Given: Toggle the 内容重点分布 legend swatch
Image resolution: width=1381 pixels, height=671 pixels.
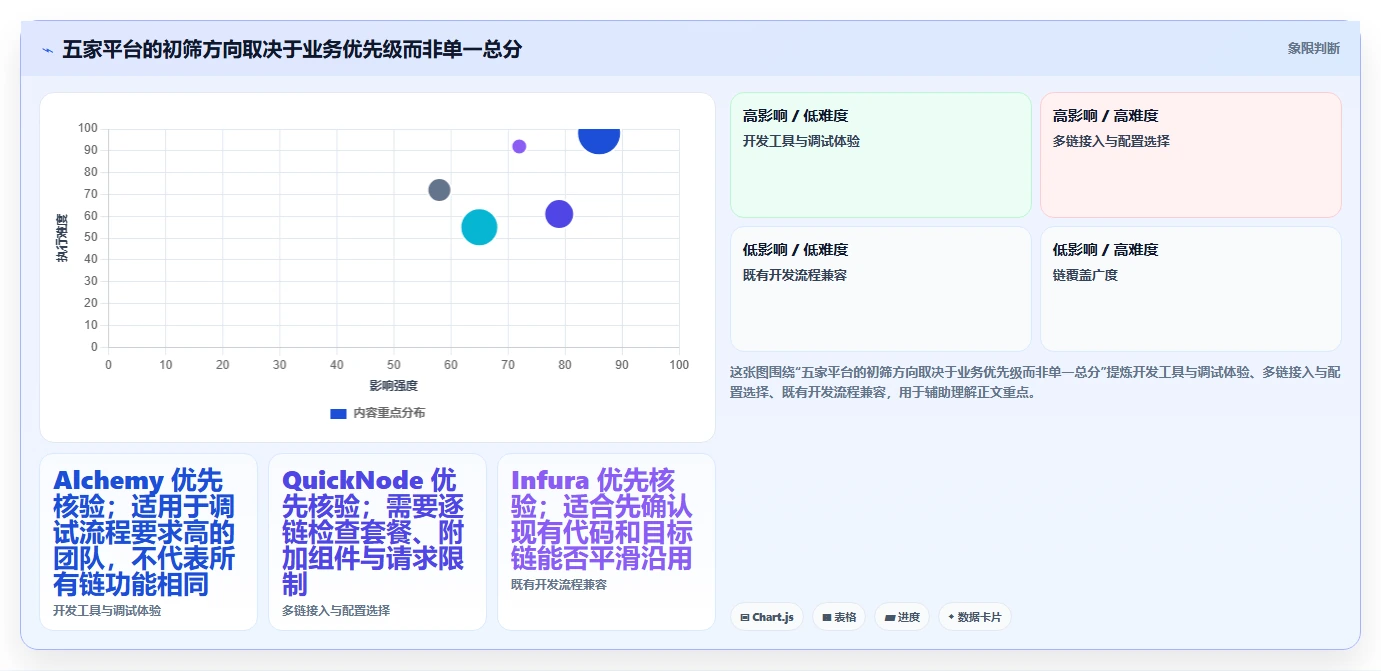Looking at the screenshot, I should point(338,413).
